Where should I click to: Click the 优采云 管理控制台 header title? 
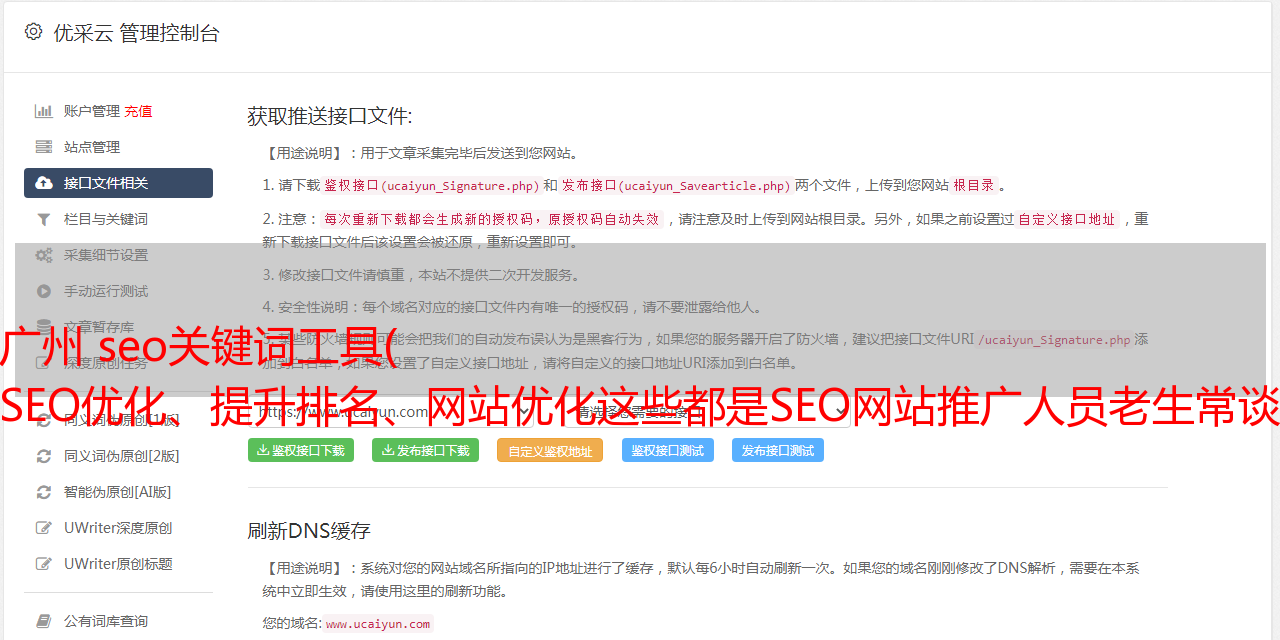(x=137, y=33)
